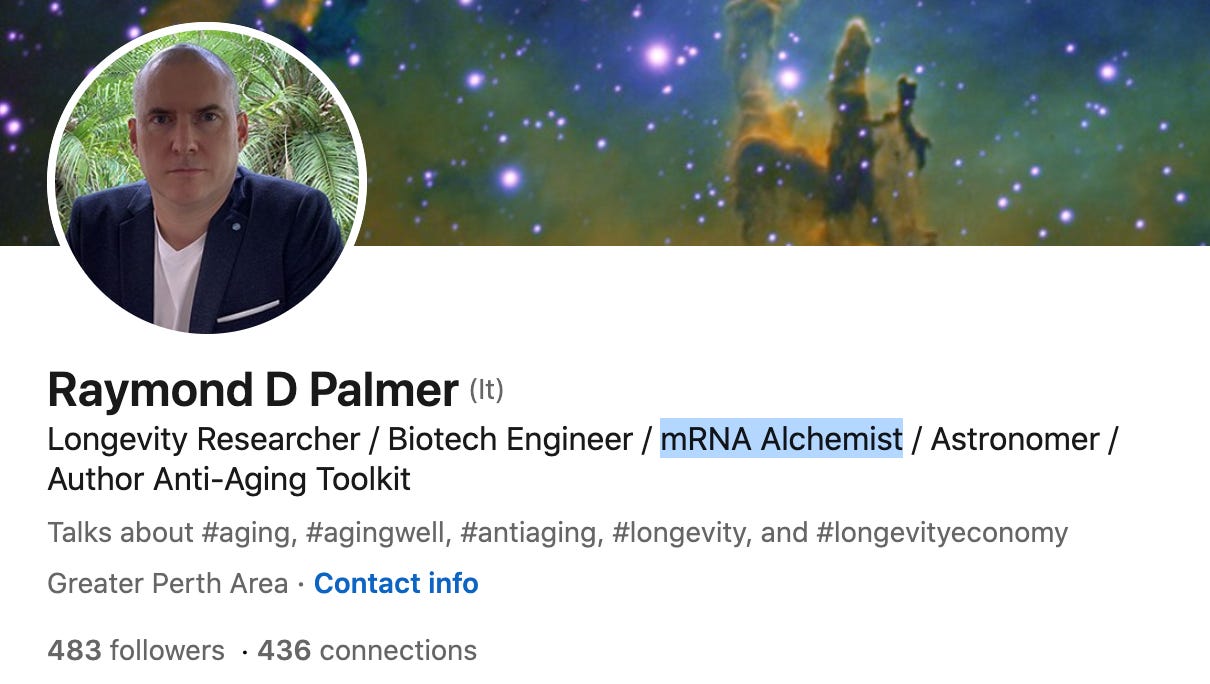Click Author Anti-Aging Toolkit text
1210x684 pixels.
tap(229, 480)
